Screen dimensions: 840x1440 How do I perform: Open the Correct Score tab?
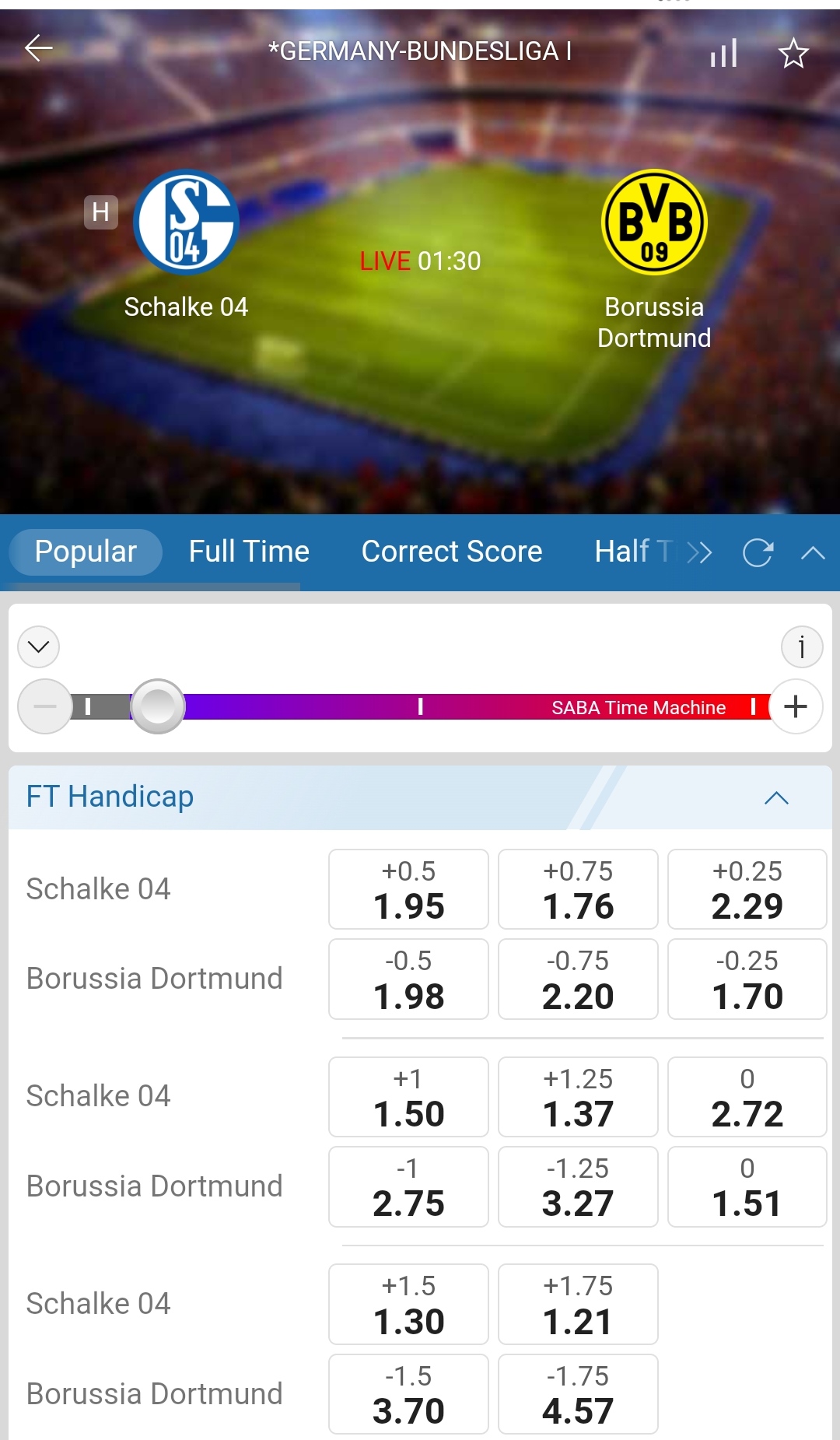click(x=452, y=552)
